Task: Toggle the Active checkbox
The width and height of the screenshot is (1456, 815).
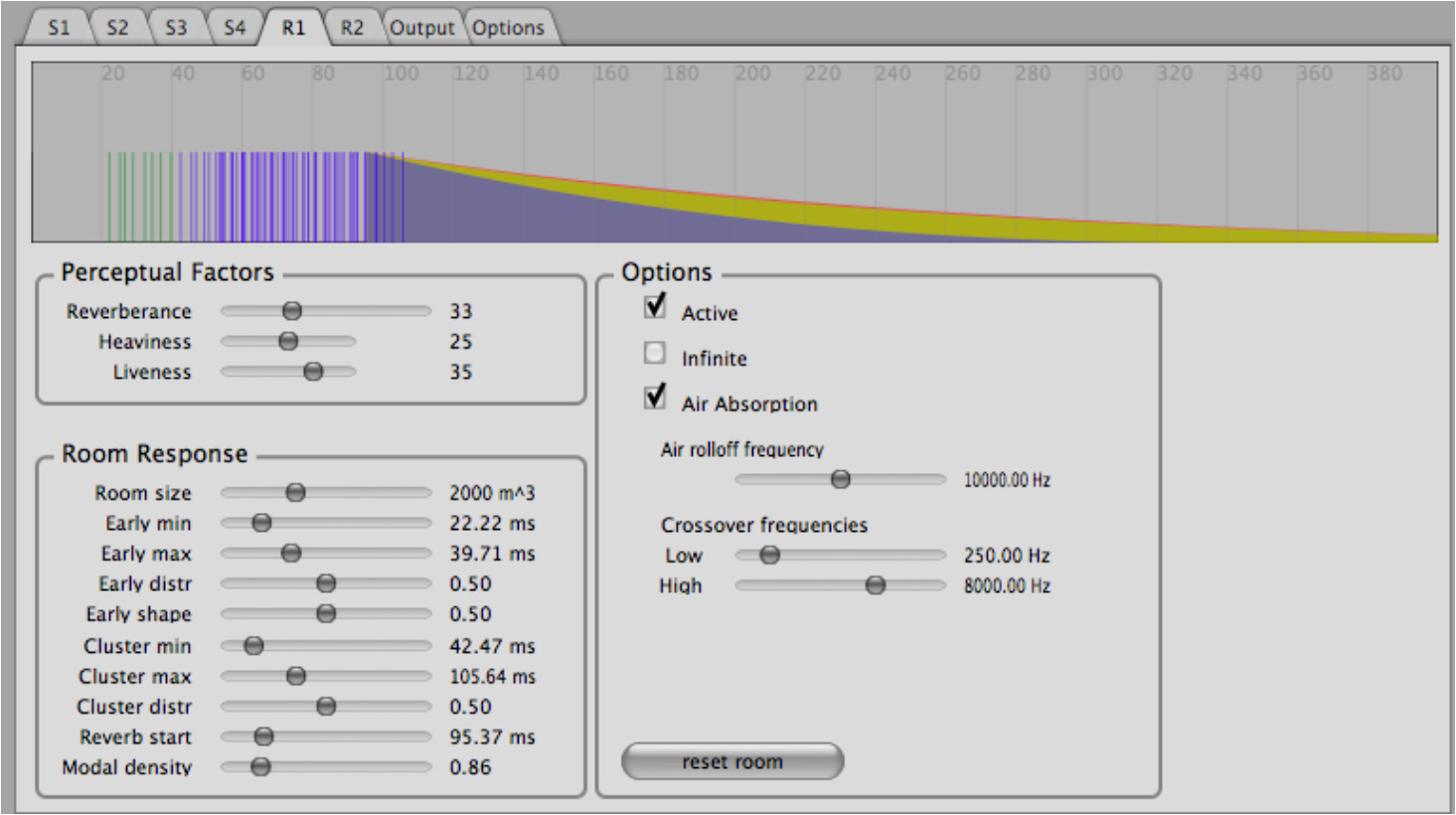Action: pos(655,306)
